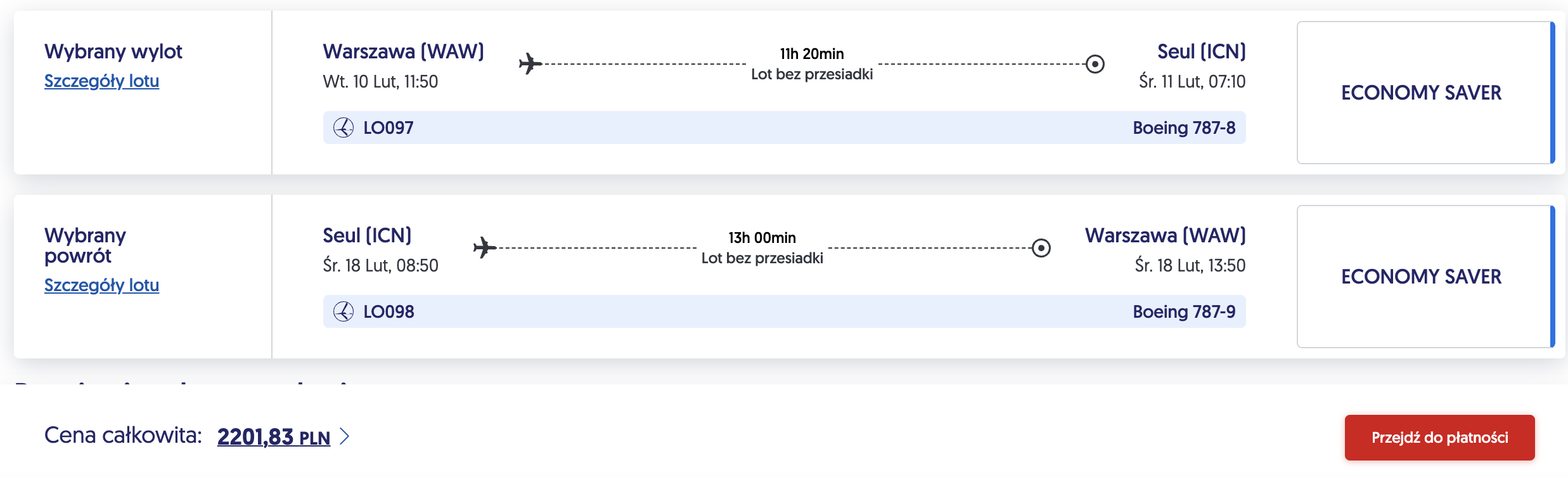Click the 11h 20min flight duration text
Screen dimensions: 1568x477
[x=812, y=54]
